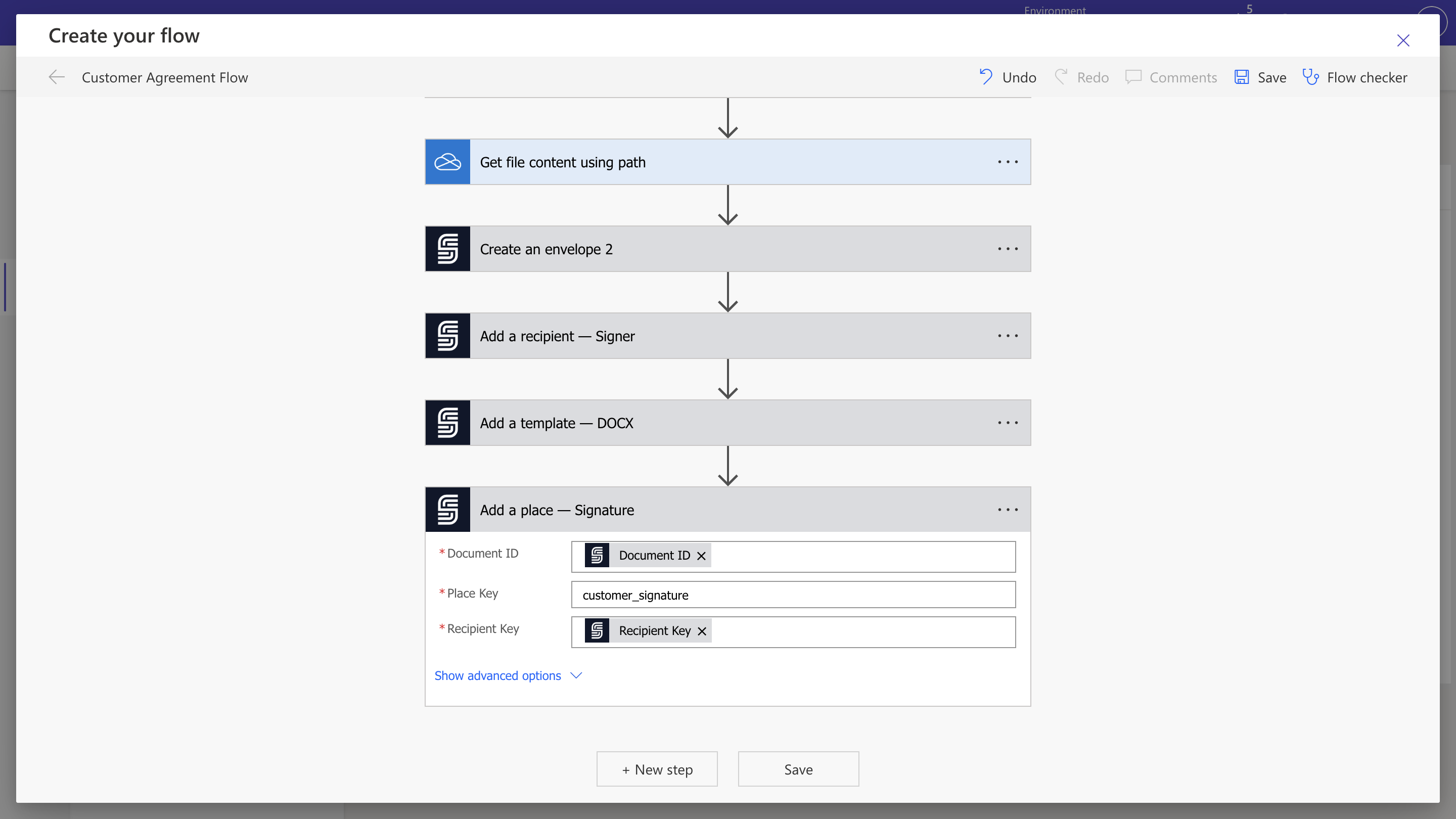This screenshot has height=819, width=1456.
Task: Click the + New step button
Action: coord(657,770)
